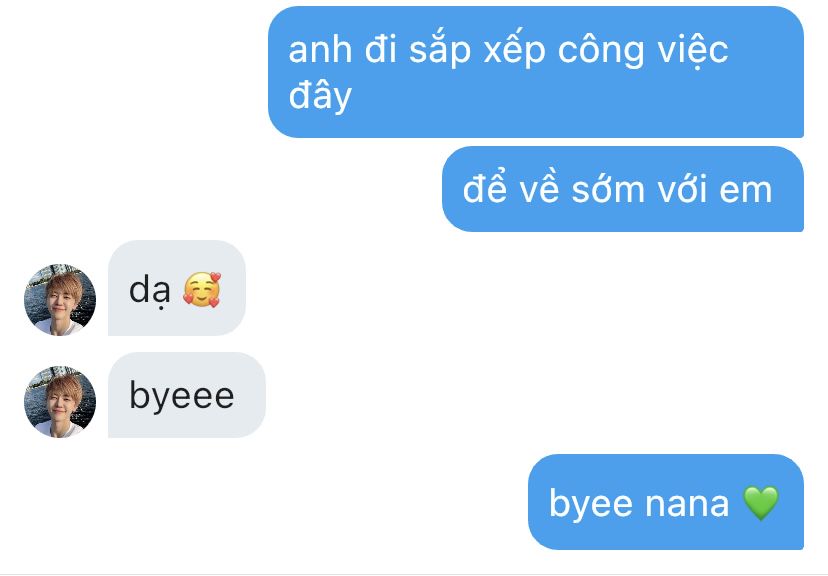Click the word "dạ" in the received message
The image size is (828, 576).
pyautogui.click(x=149, y=291)
